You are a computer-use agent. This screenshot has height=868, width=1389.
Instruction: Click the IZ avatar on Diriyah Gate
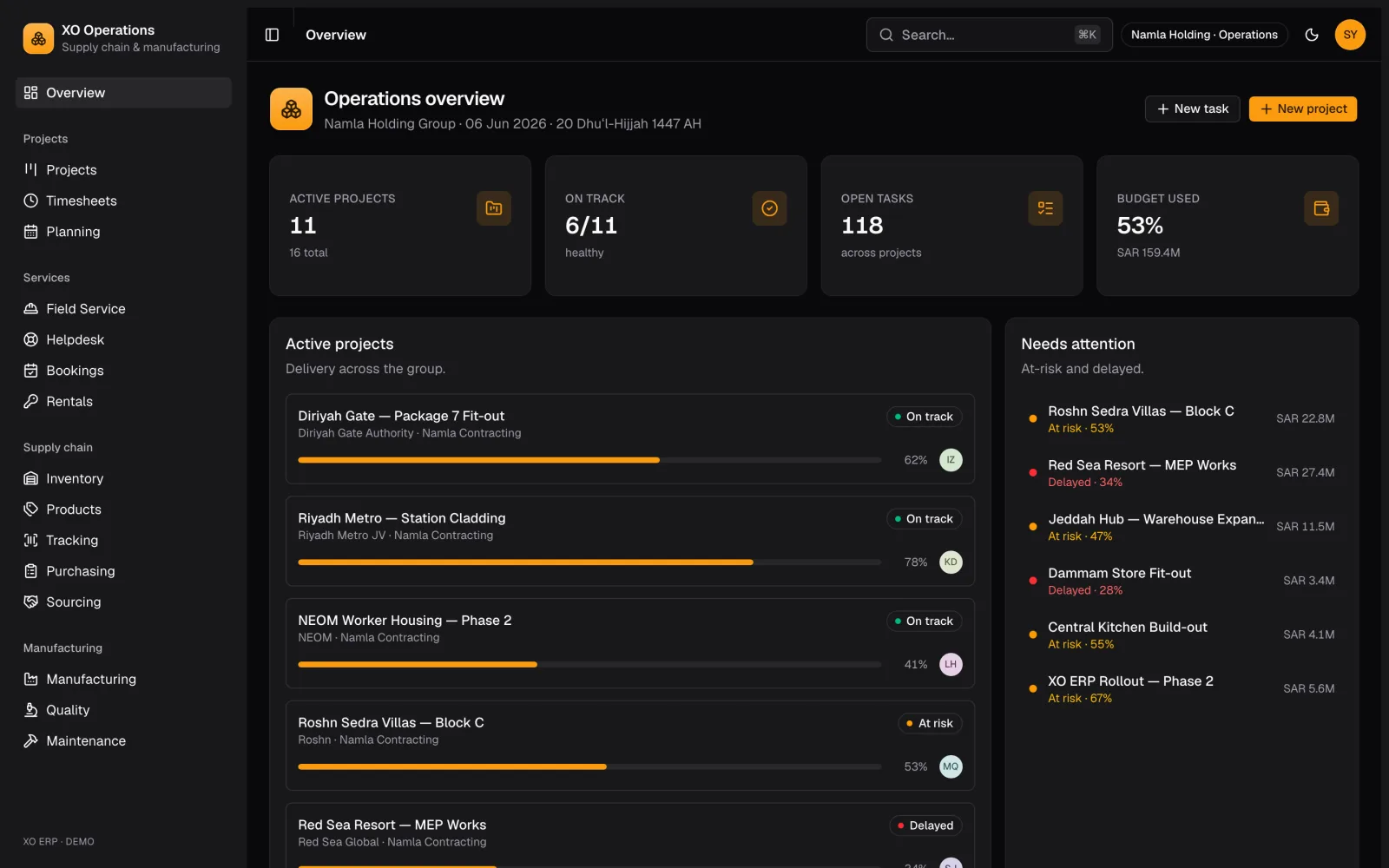pos(951,460)
